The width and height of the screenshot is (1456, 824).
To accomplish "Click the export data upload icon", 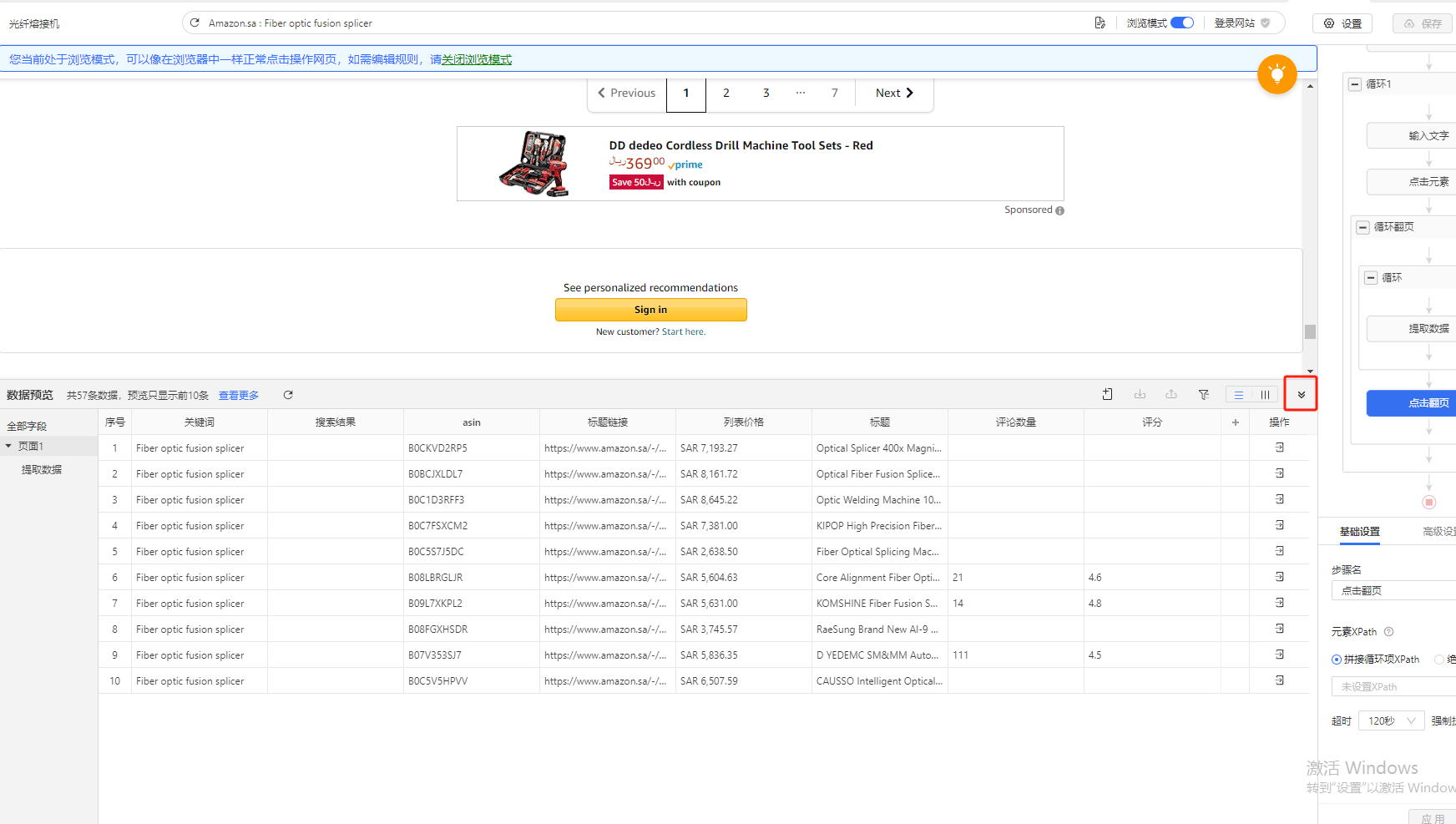I will (x=1171, y=394).
